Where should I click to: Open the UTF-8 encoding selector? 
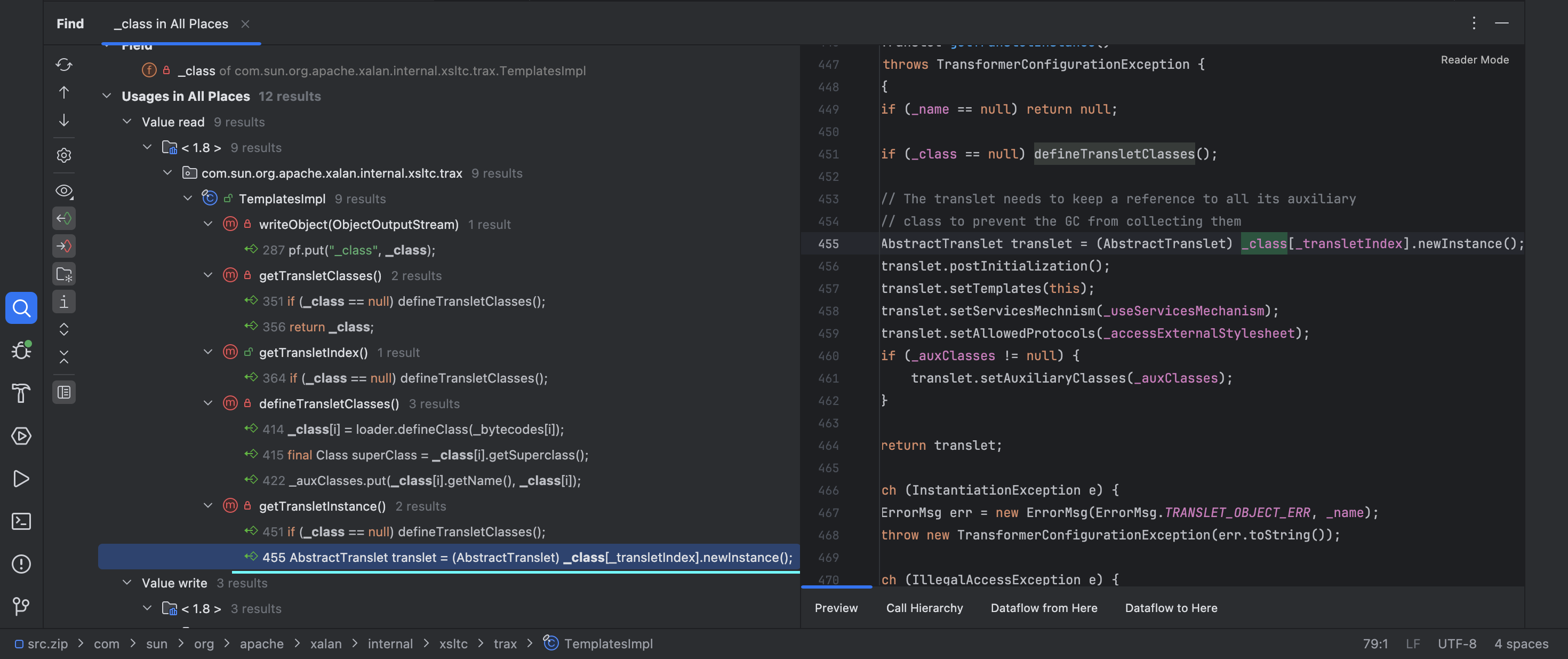click(1457, 643)
